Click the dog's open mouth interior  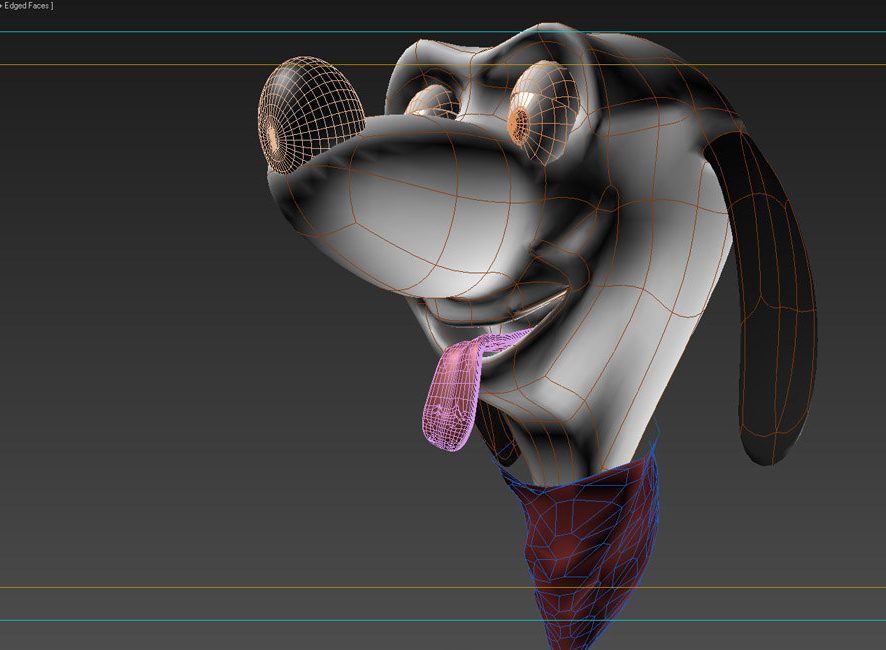pyautogui.click(x=535, y=320)
